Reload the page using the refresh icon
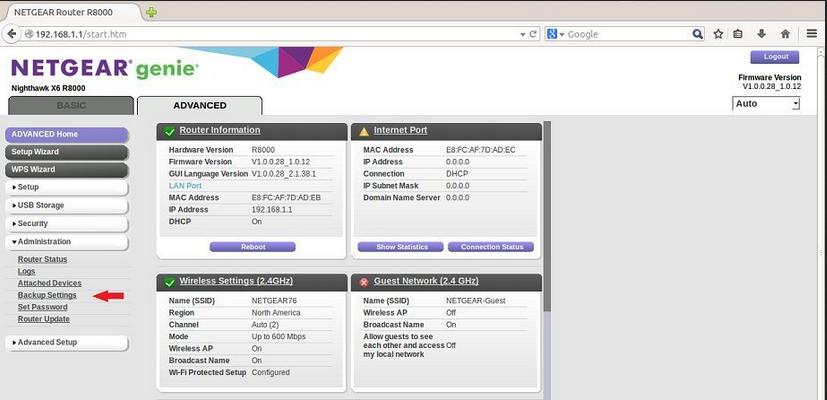The image size is (827, 400). click(x=534, y=34)
